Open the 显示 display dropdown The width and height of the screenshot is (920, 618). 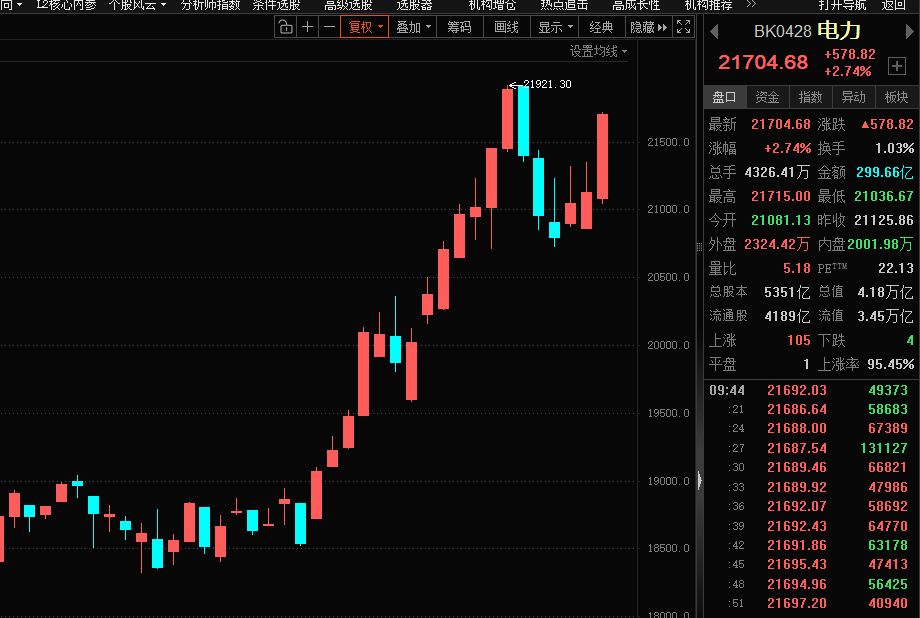pos(555,27)
